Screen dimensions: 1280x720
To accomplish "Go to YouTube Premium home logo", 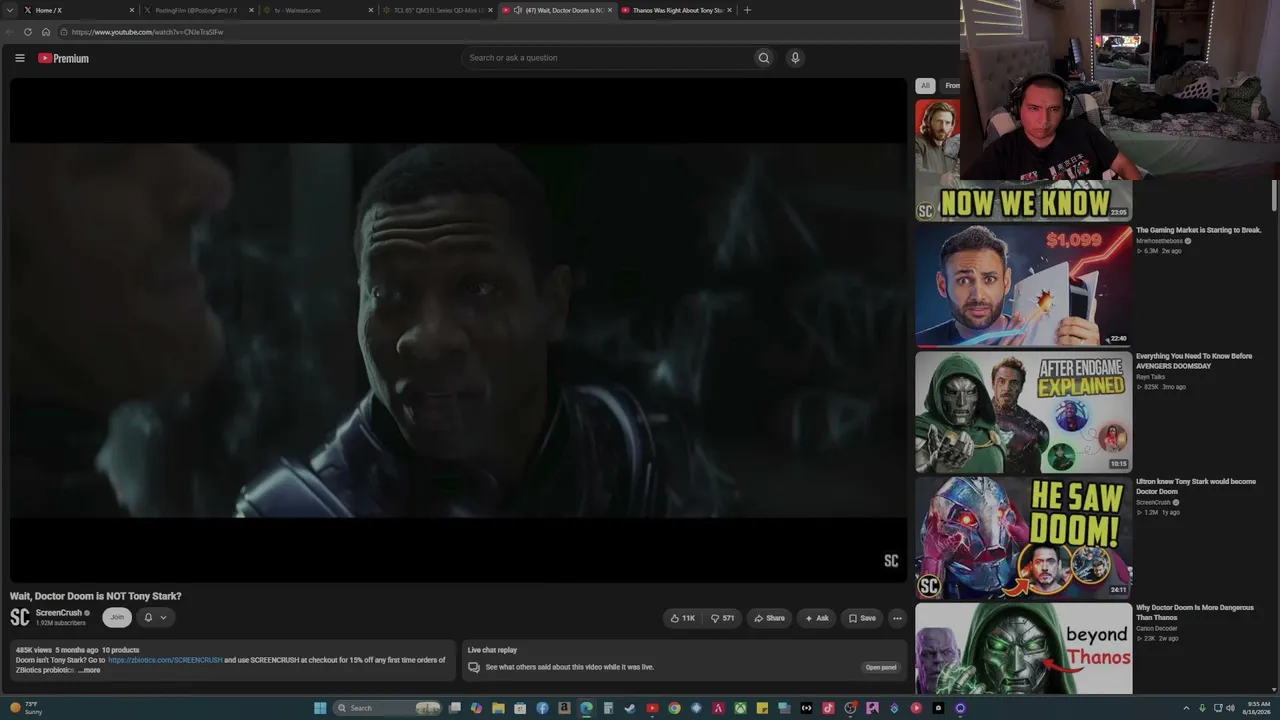I will (63, 58).
